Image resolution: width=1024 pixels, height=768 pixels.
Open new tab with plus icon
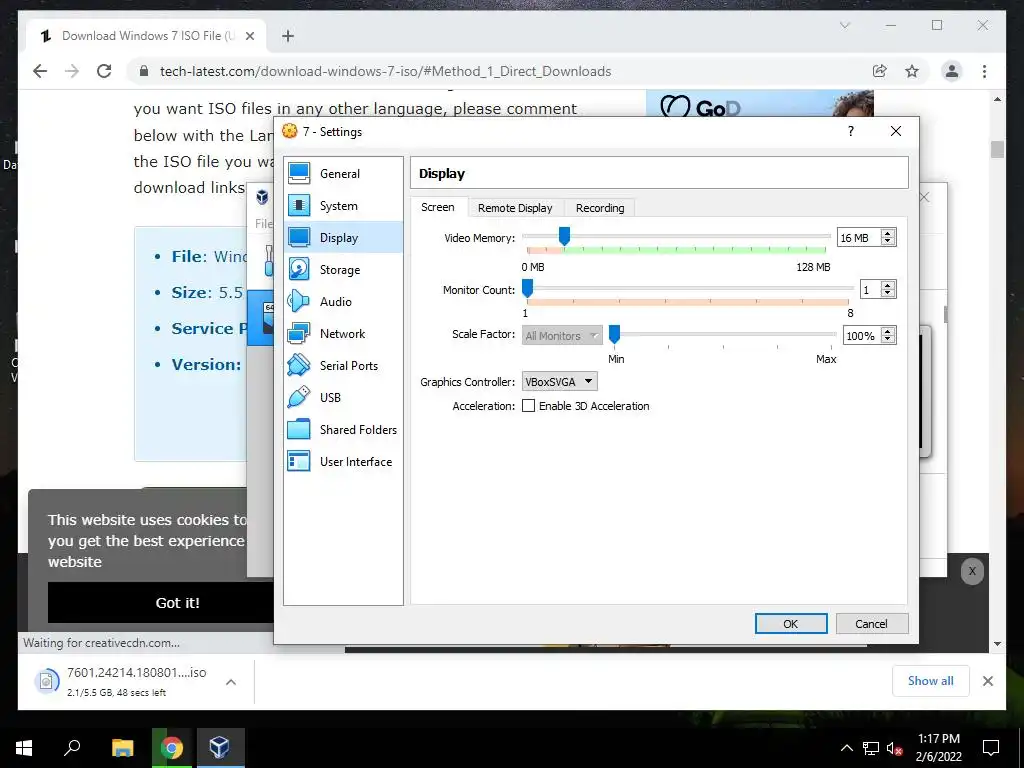click(288, 36)
